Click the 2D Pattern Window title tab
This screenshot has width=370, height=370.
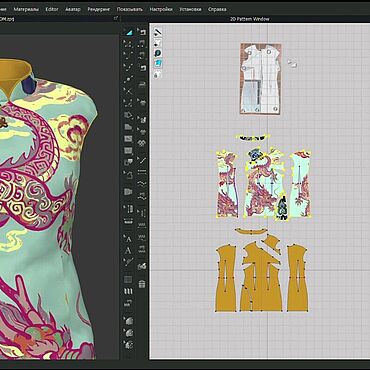pyautogui.click(x=250, y=19)
